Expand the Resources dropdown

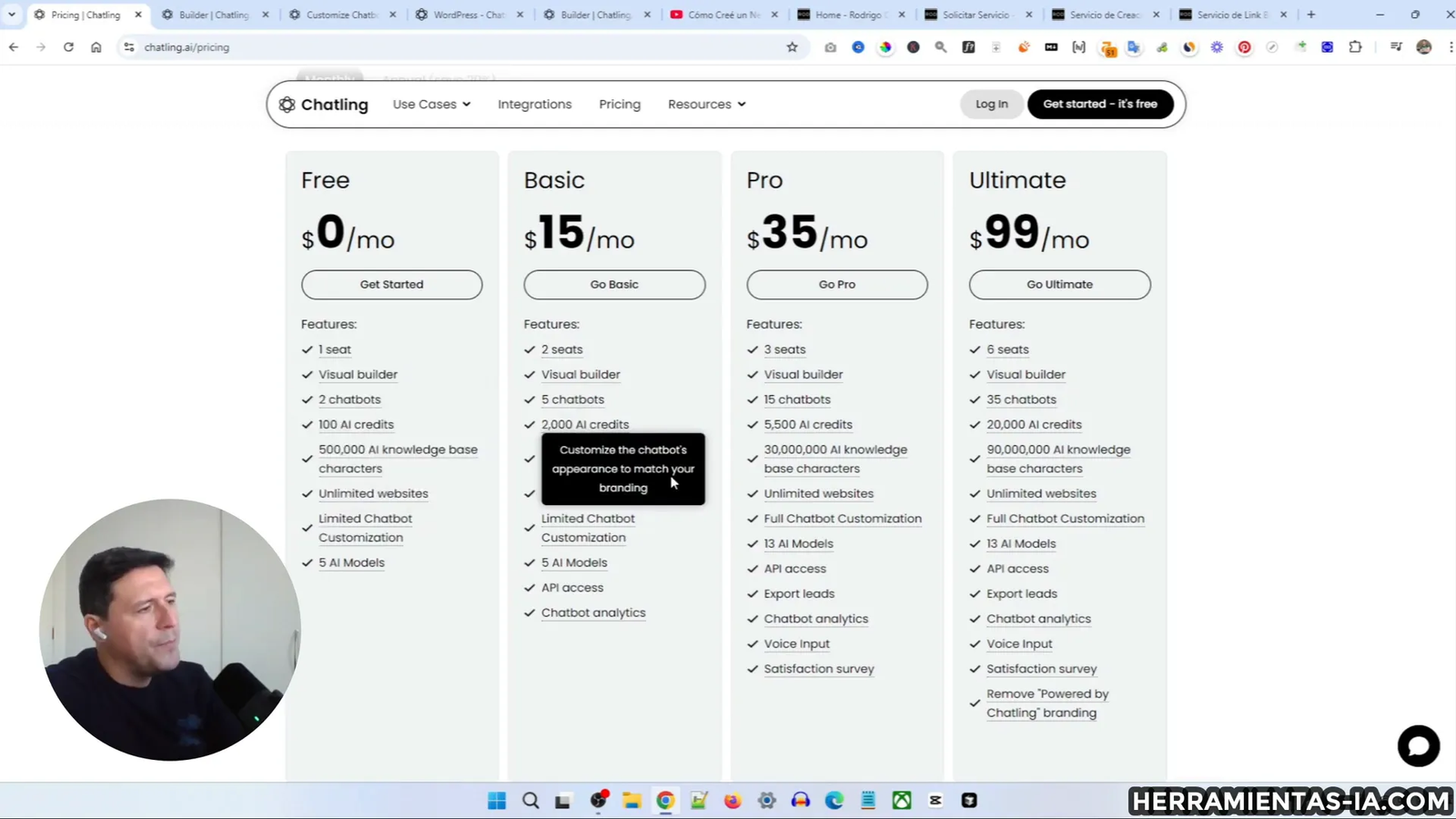[705, 104]
